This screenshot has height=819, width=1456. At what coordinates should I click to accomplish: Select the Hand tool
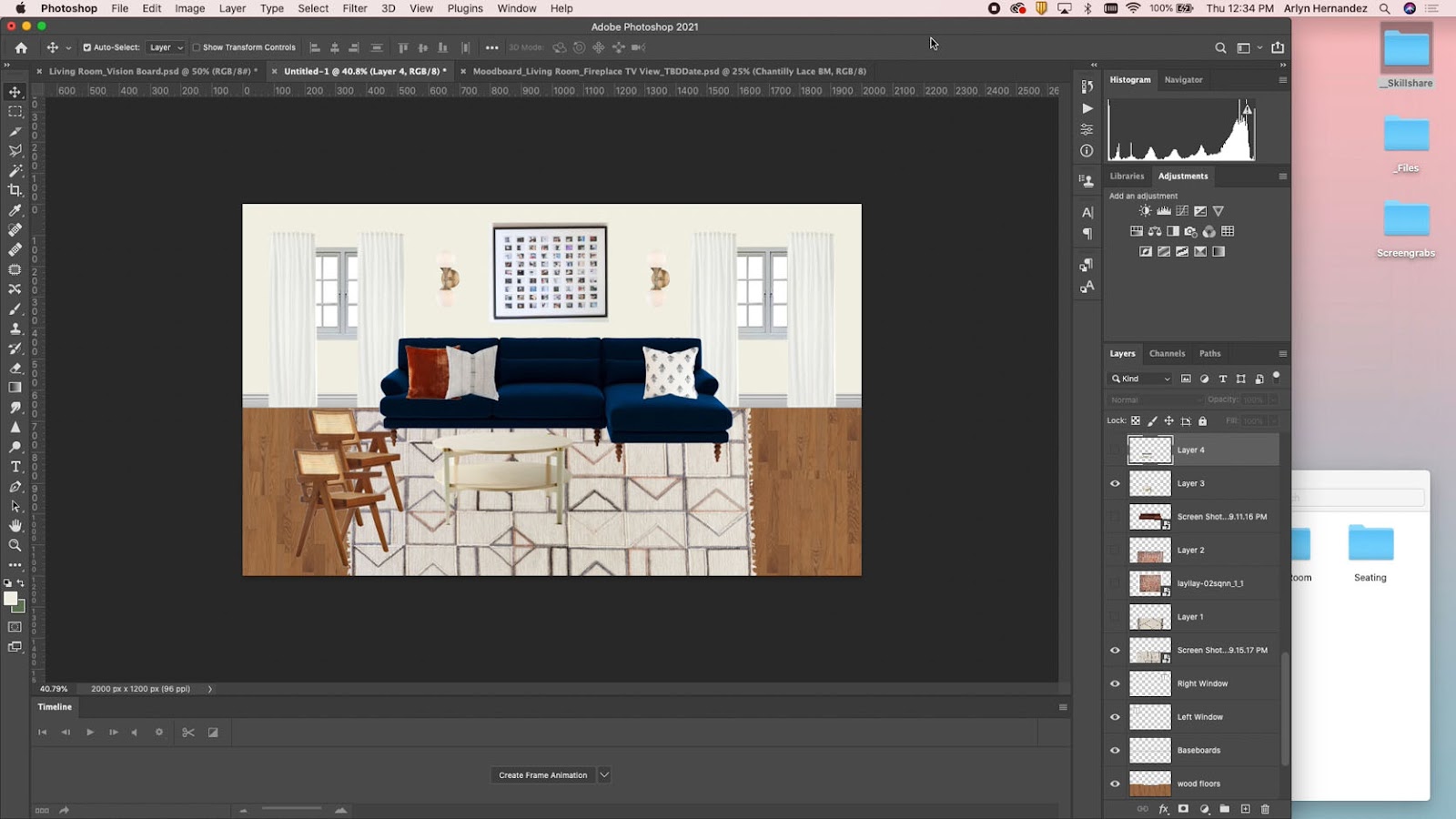point(15,526)
